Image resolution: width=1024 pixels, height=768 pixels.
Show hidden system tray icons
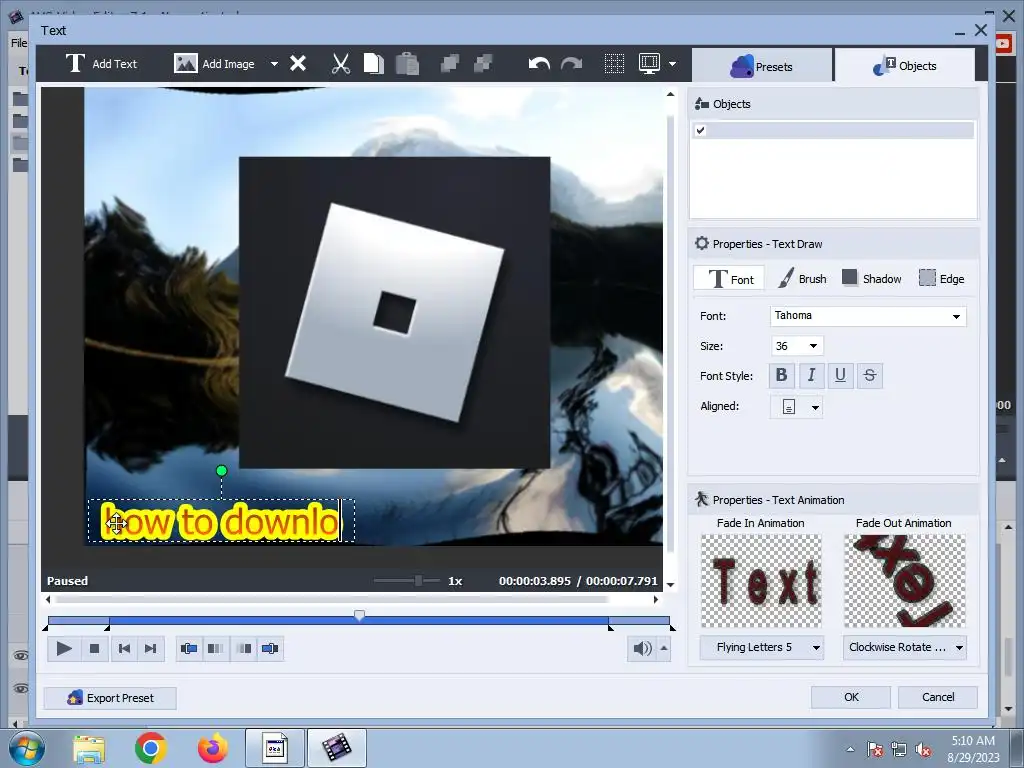[850, 750]
